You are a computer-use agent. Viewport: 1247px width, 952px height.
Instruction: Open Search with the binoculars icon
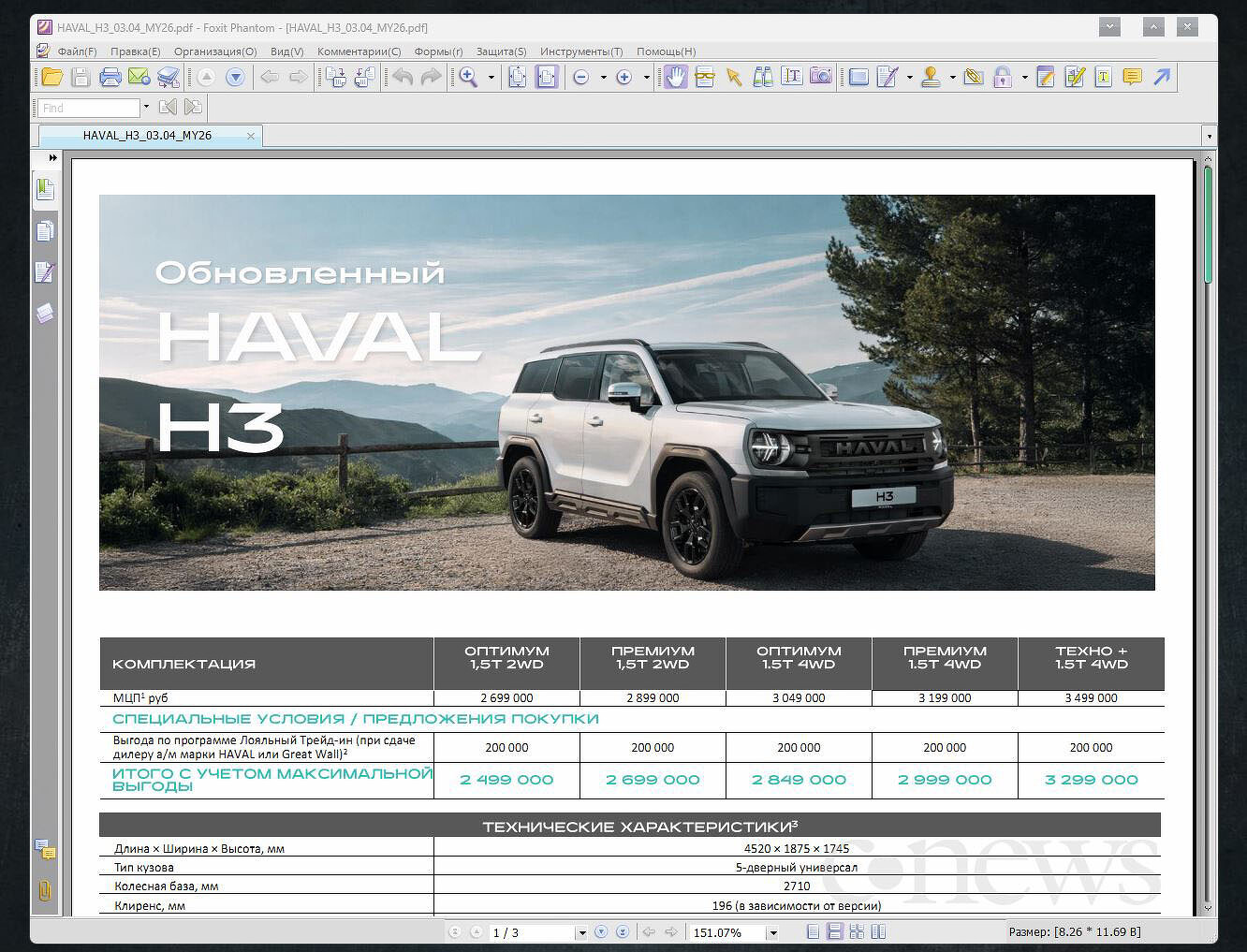click(763, 78)
